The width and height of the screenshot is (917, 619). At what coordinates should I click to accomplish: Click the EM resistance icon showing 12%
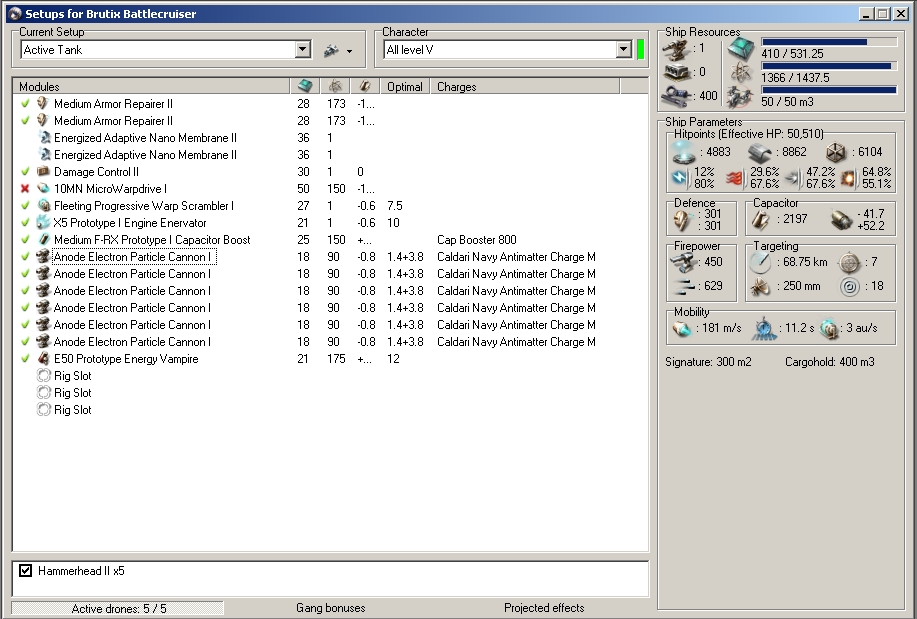click(680, 177)
